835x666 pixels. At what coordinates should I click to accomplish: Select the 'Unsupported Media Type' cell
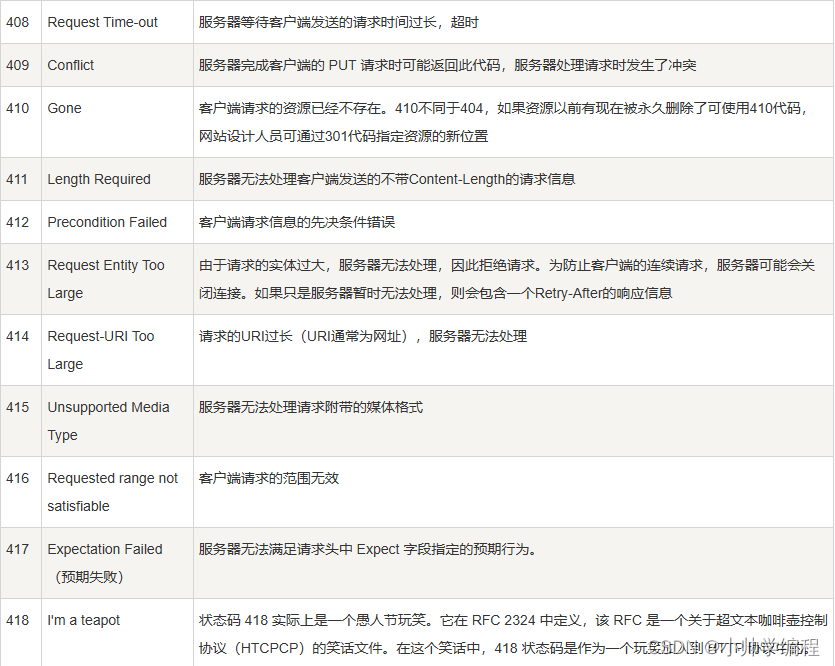click(117, 421)
